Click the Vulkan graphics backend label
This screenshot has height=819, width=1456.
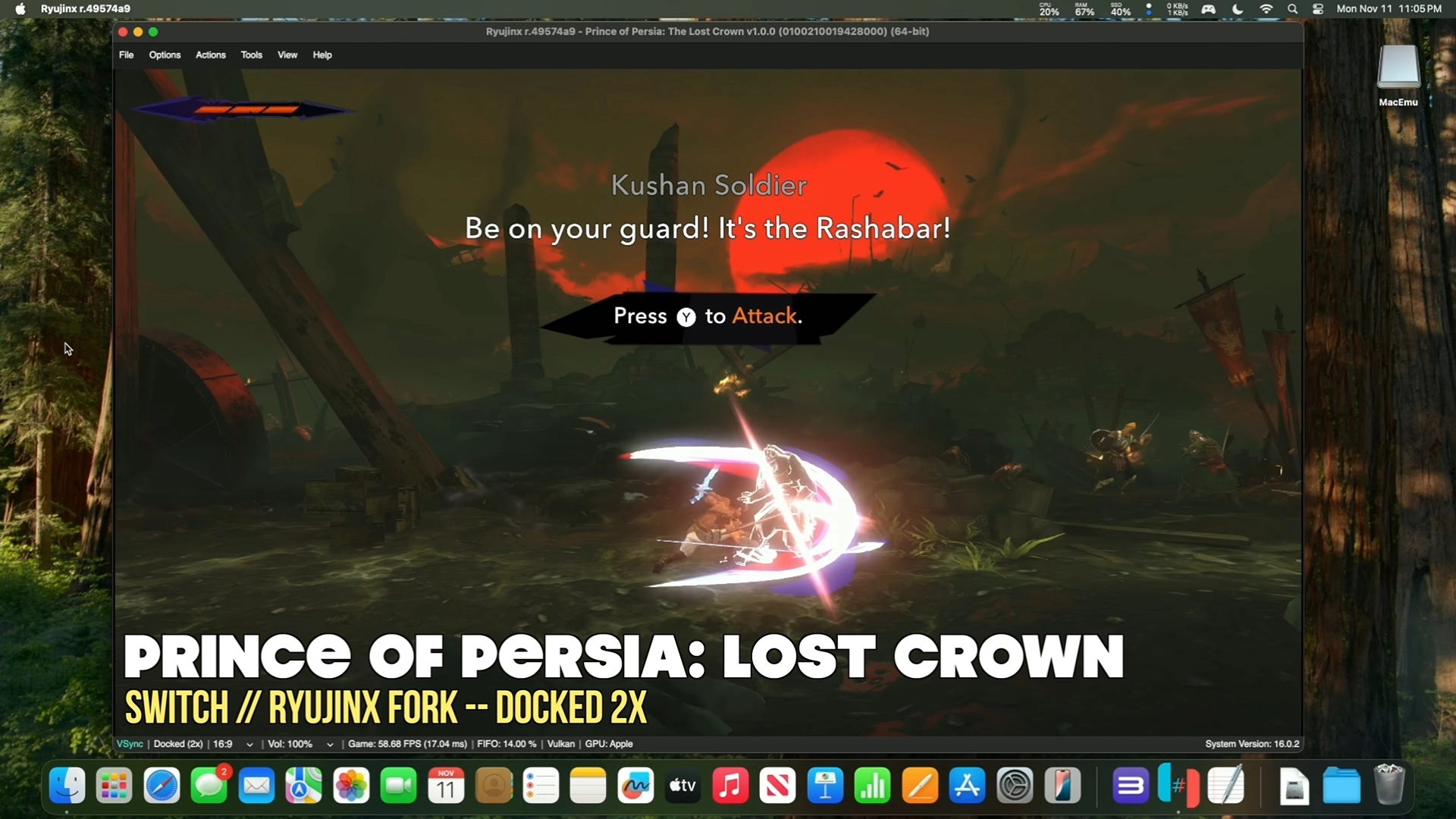point(560,744)
